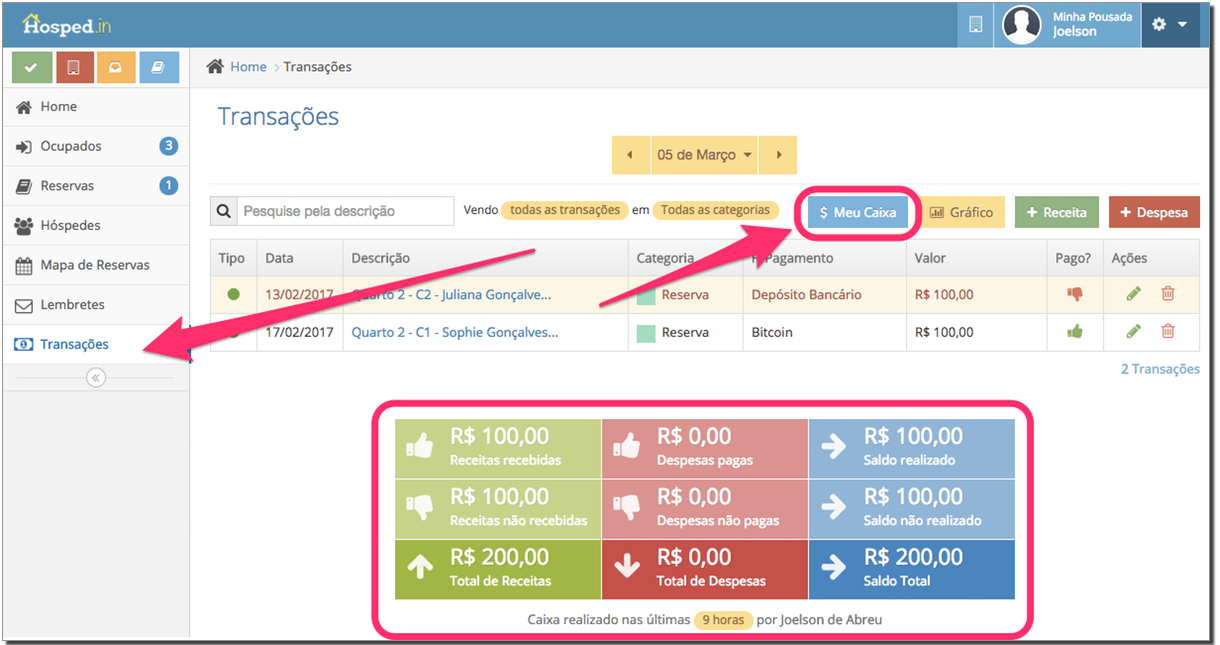This screenshot has width=1220, height=645.
Task: Go to Mapa de Reservas in sidebar
Action: click(95, 265)
